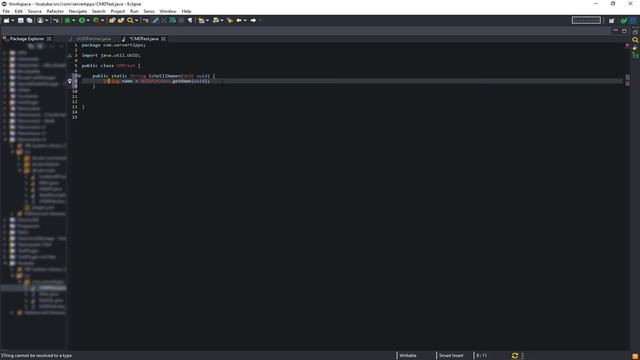The height and width of the screenshot is (360, 640).
Task: Click the cursor position status field
Action: tap(482, 356)
